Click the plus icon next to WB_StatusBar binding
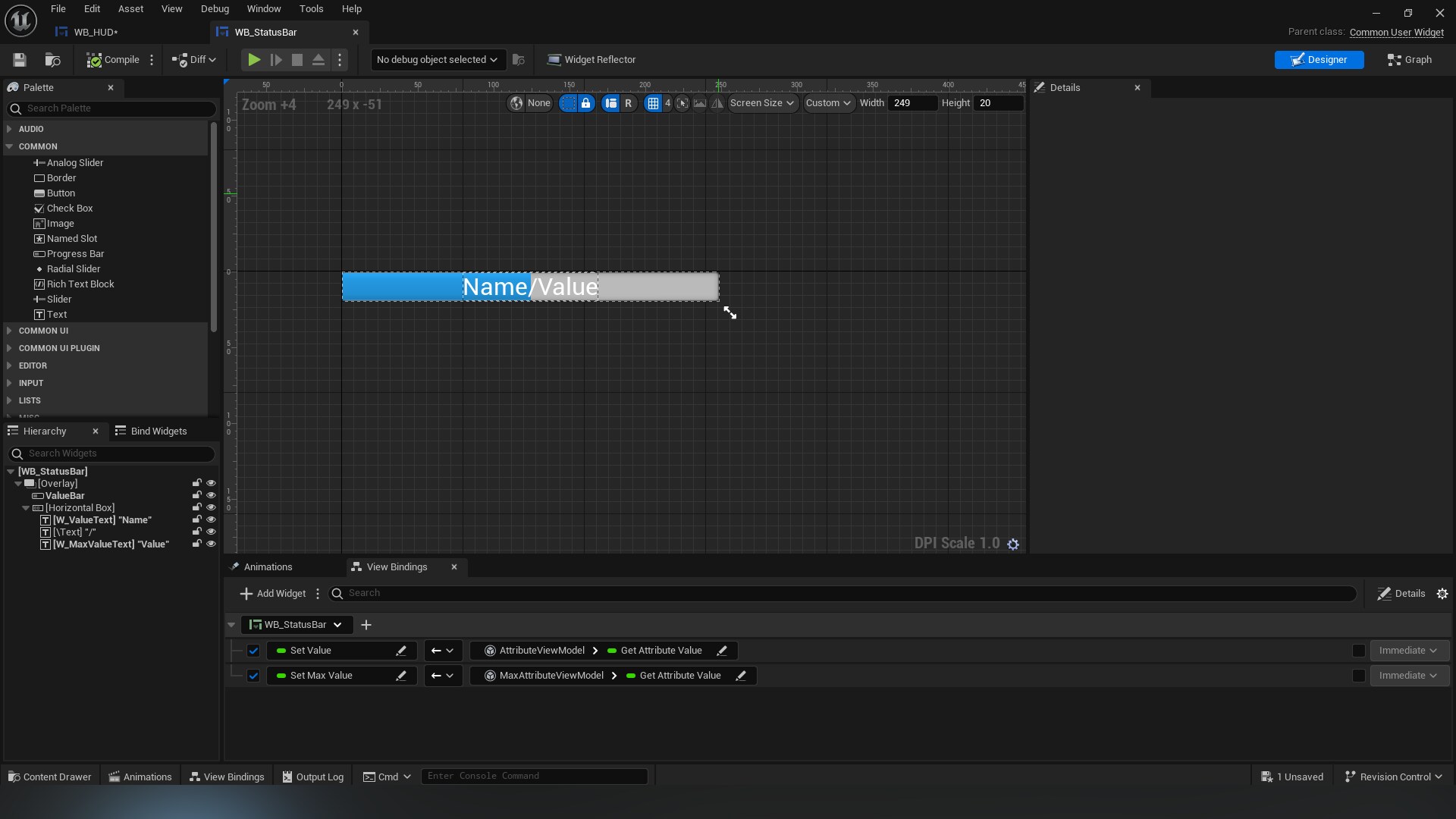1456x819 pixels. pyautogui.click(x=366, y=625)
